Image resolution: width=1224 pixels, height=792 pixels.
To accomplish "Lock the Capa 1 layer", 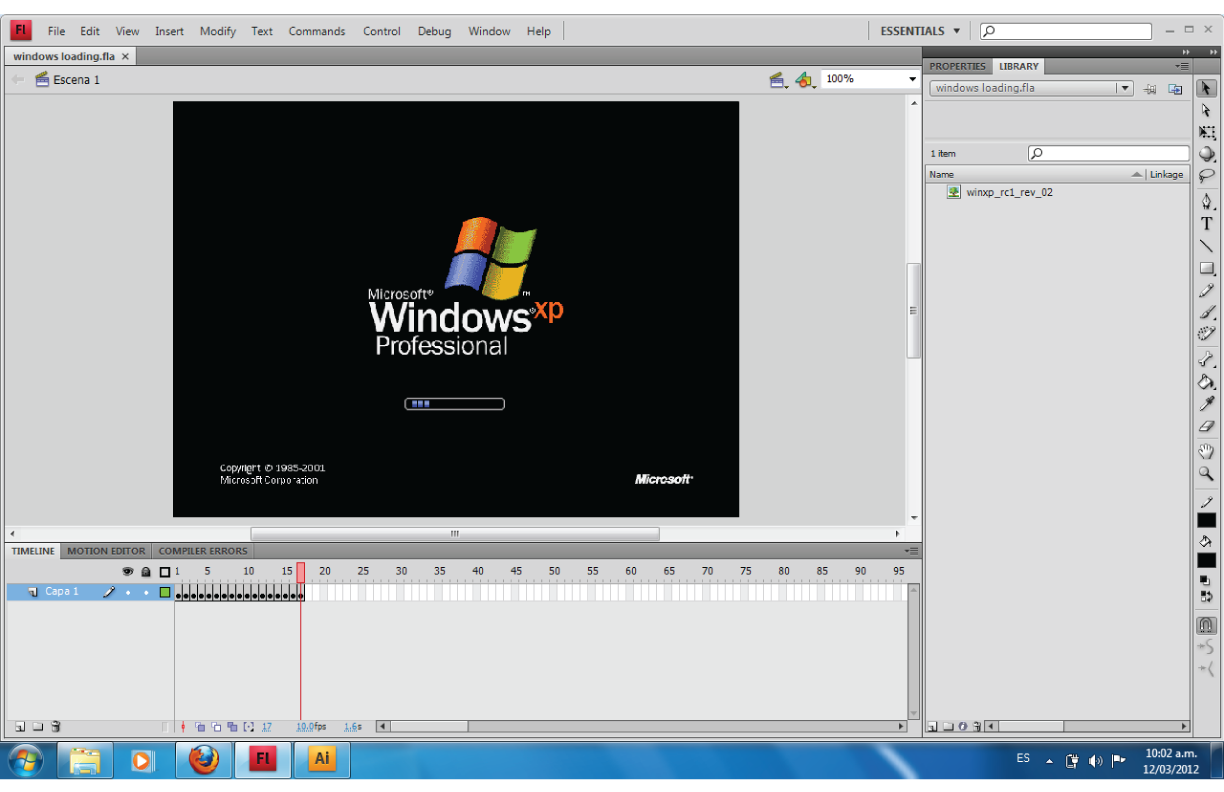I will pos(147,593).
